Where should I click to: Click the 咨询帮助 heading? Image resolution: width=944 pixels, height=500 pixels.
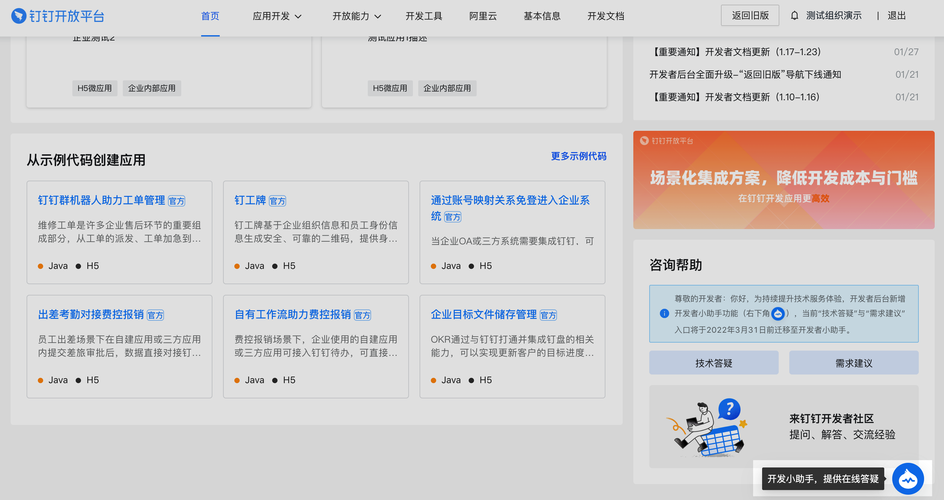coord(675,265)
